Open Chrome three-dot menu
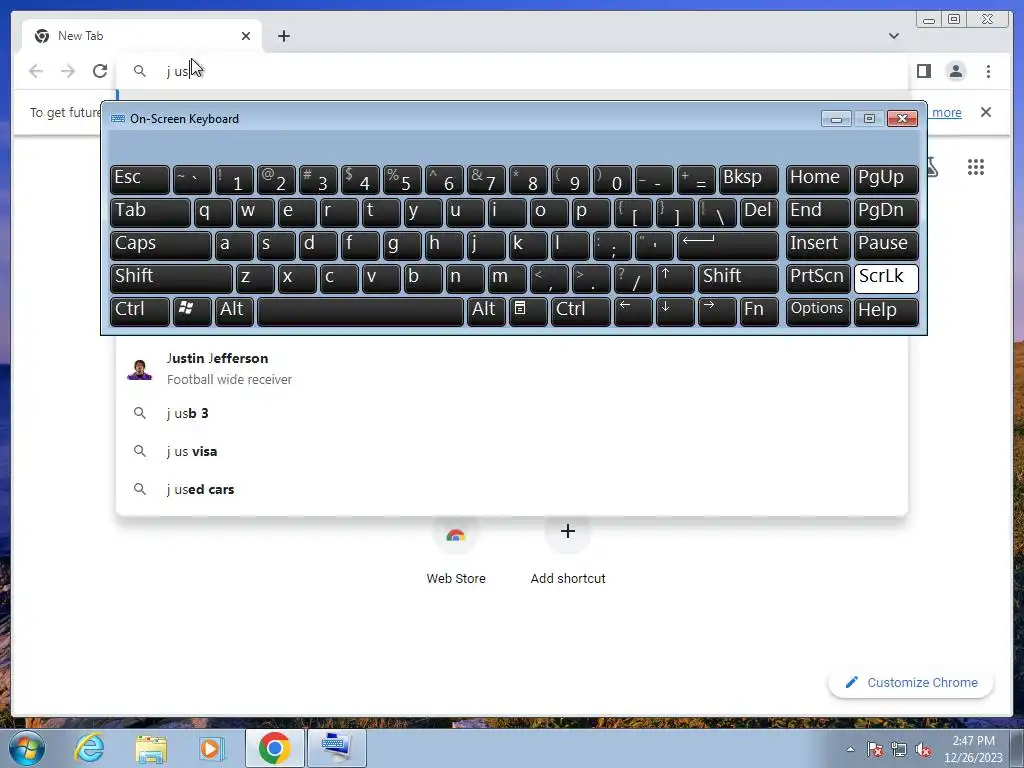 [988, 71]
